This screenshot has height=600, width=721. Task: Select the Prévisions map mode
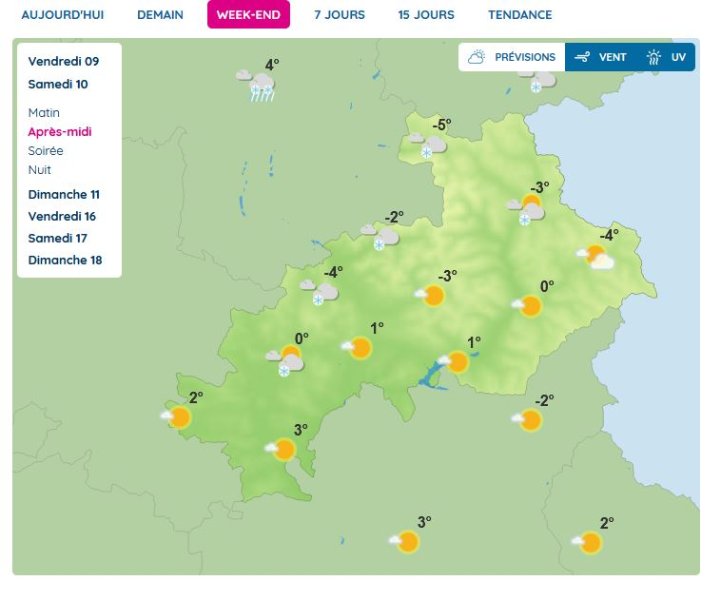coord(512,57)
